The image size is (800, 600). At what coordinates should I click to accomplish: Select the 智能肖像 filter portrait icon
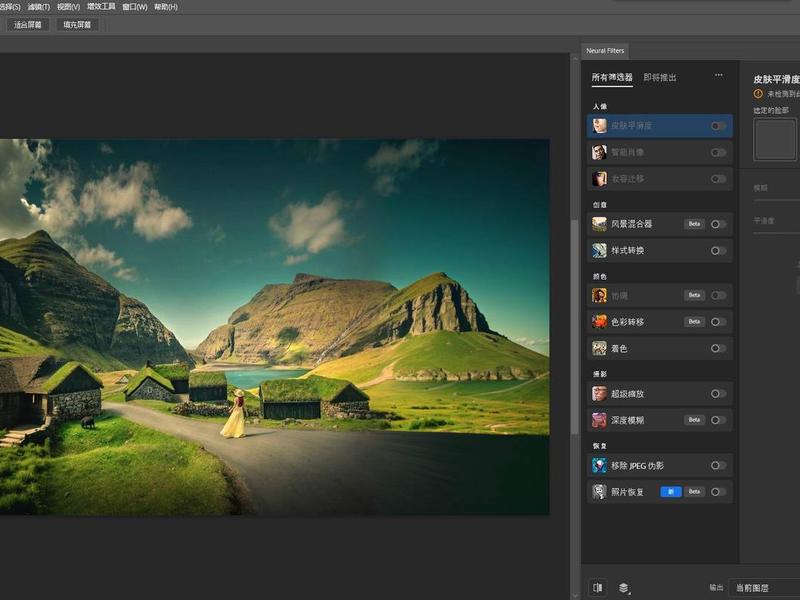coord(599,152)
